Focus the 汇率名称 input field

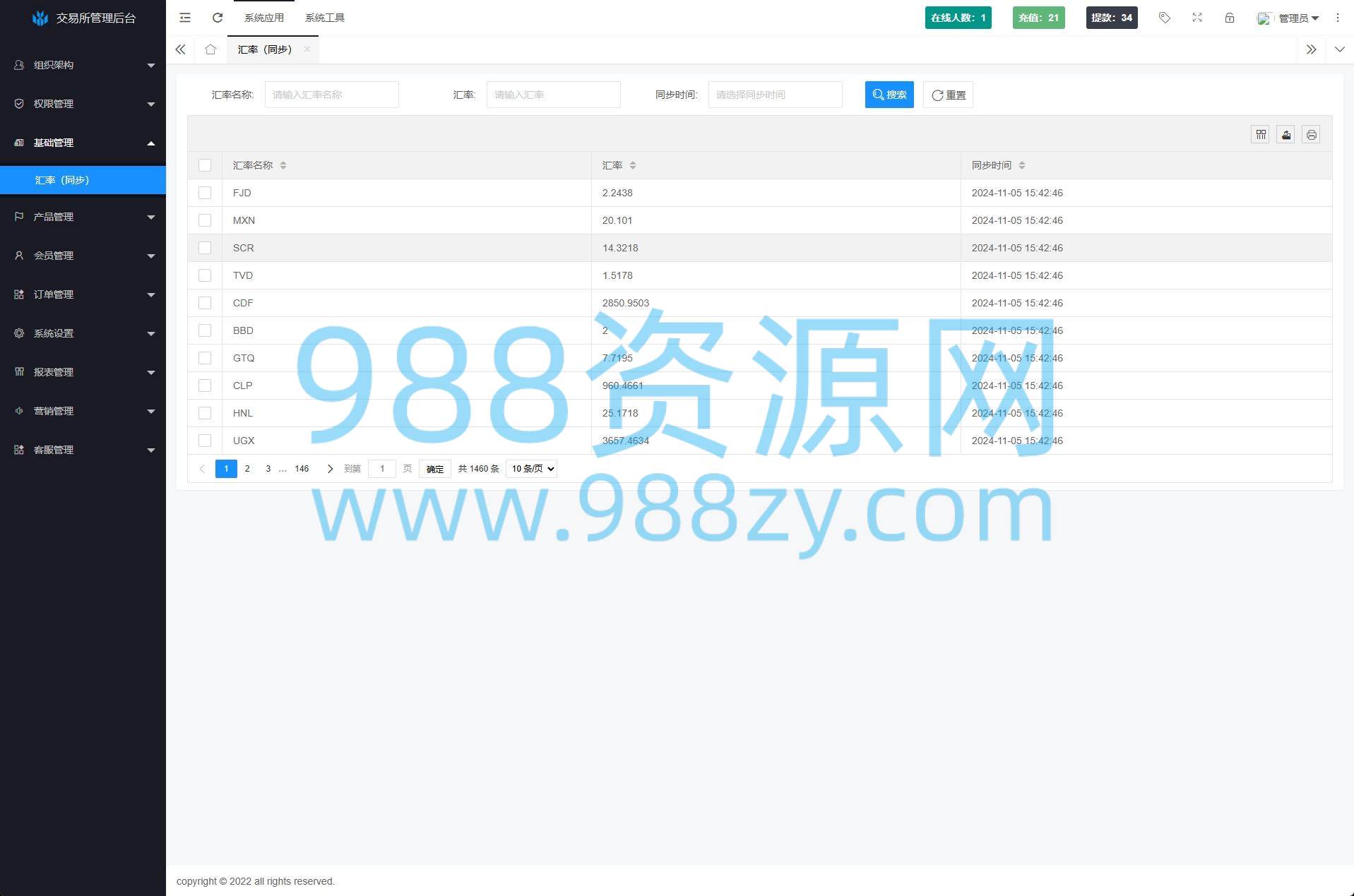[331, 95]
